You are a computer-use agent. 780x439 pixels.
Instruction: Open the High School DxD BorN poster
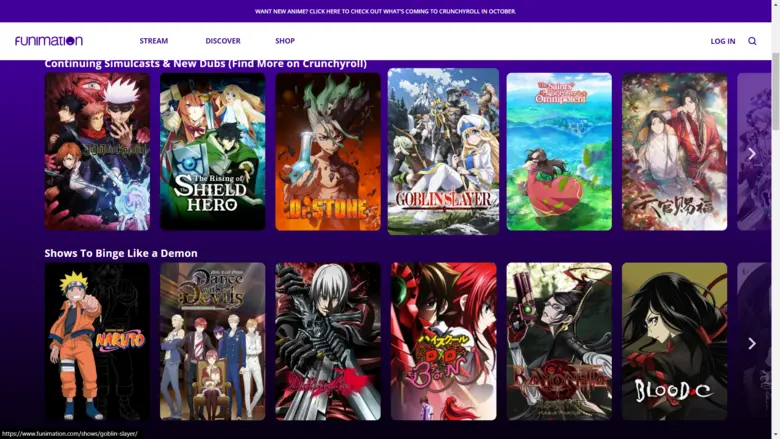(443, 342)
